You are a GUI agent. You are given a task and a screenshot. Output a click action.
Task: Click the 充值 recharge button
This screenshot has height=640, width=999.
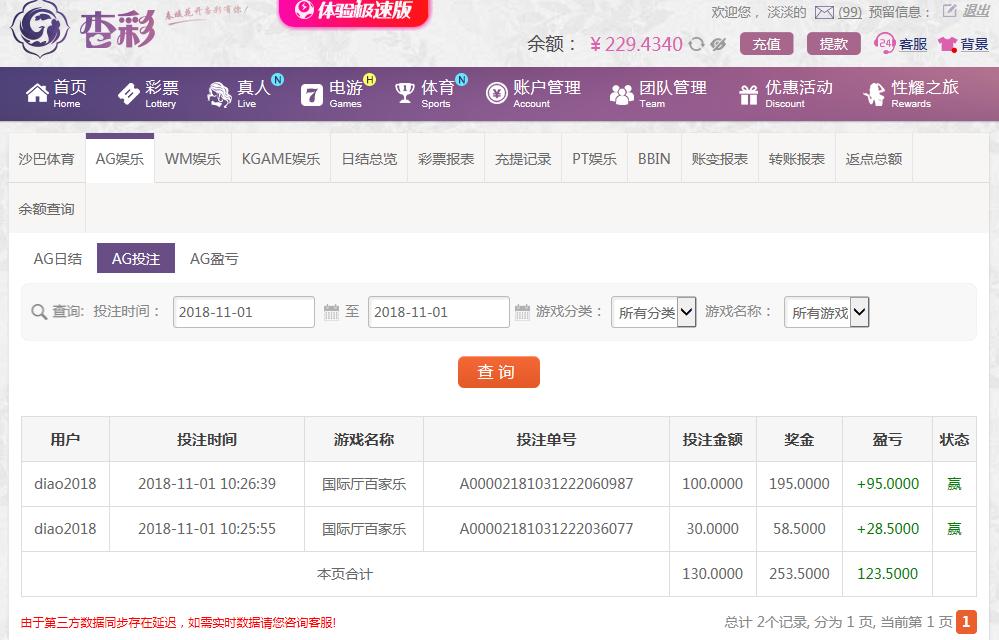coord(766,44)
